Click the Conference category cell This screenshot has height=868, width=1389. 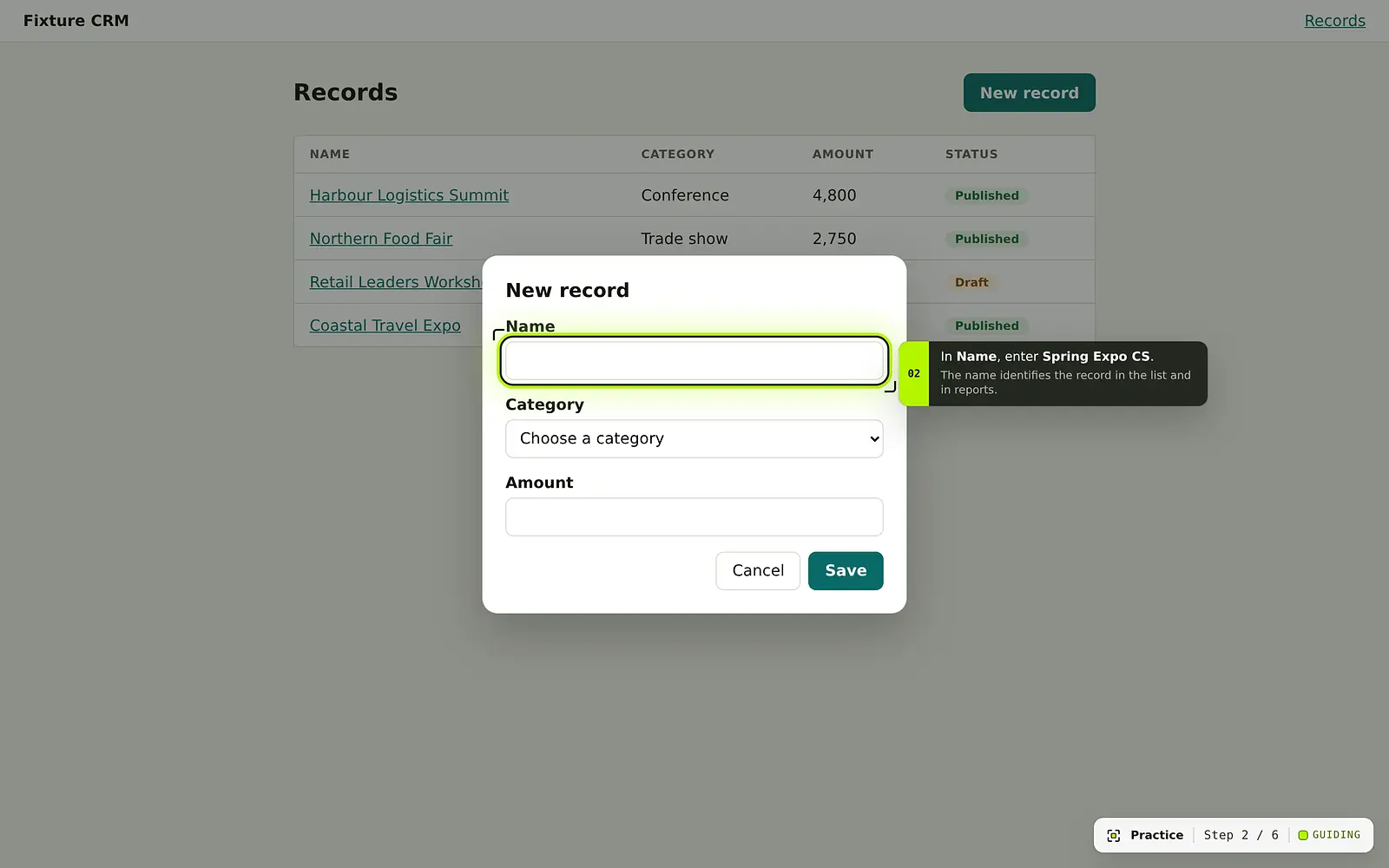point(685,195)
